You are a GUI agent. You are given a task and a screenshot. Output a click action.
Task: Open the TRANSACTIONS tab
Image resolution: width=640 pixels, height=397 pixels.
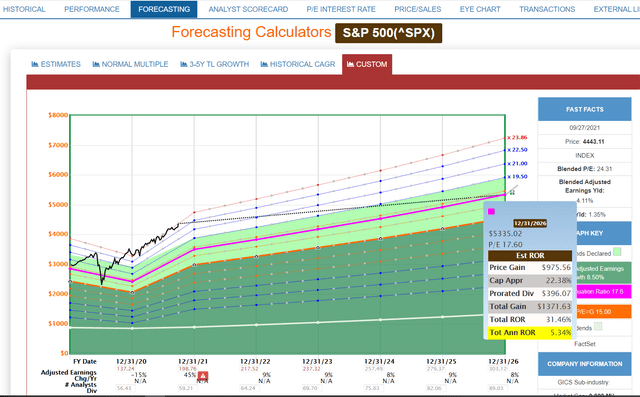point(547,9)
